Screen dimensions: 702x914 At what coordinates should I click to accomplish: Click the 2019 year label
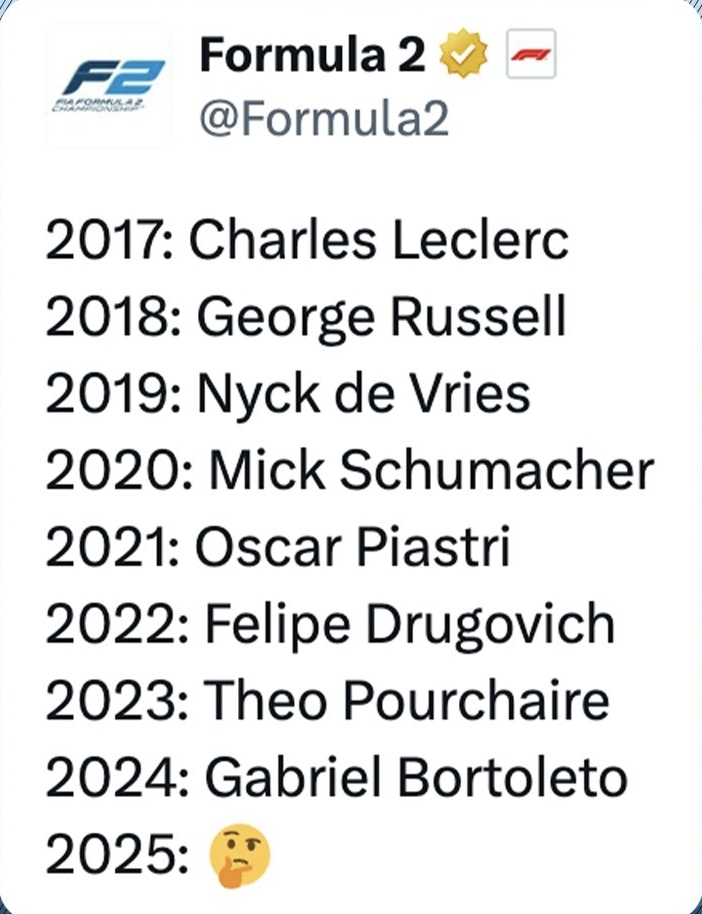[110, 395]
